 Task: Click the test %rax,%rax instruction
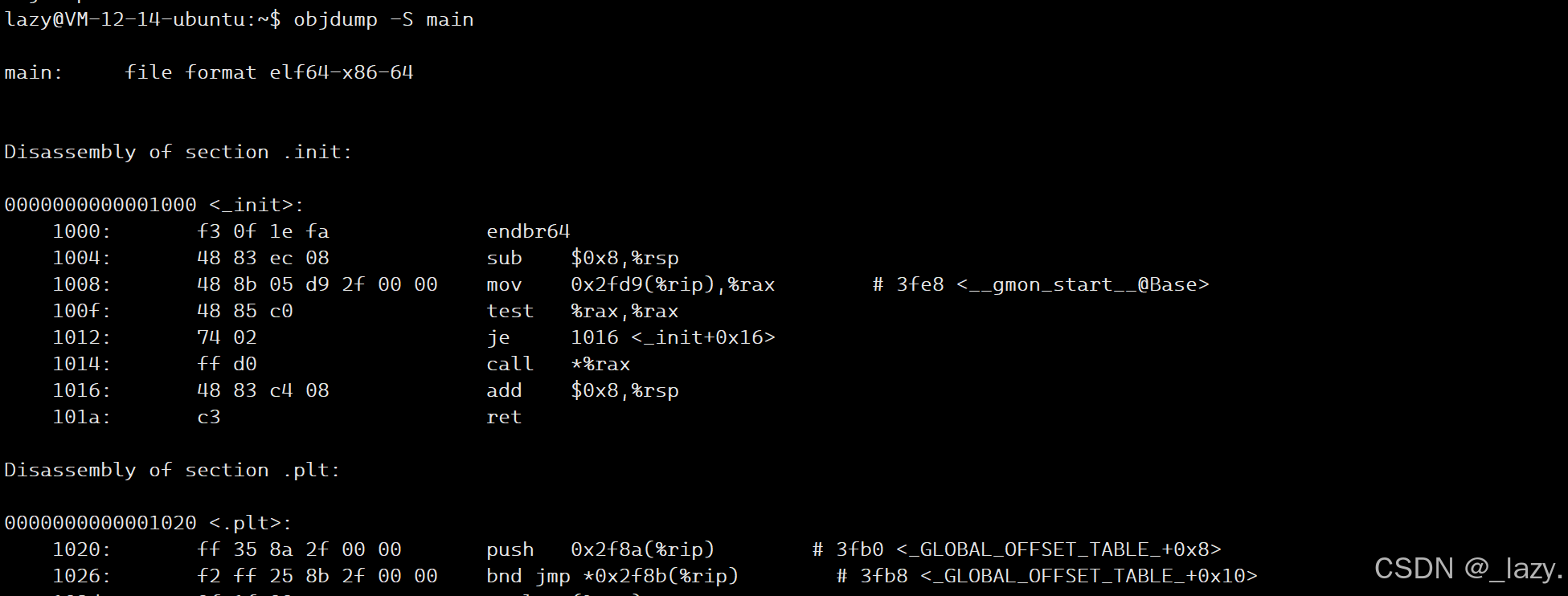pyautogui.click(x=583, y=311)
